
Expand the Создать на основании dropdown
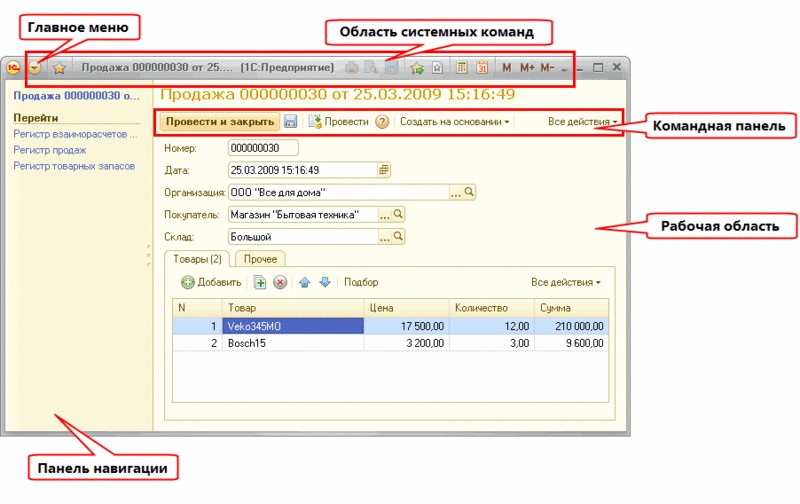[455, 122]
